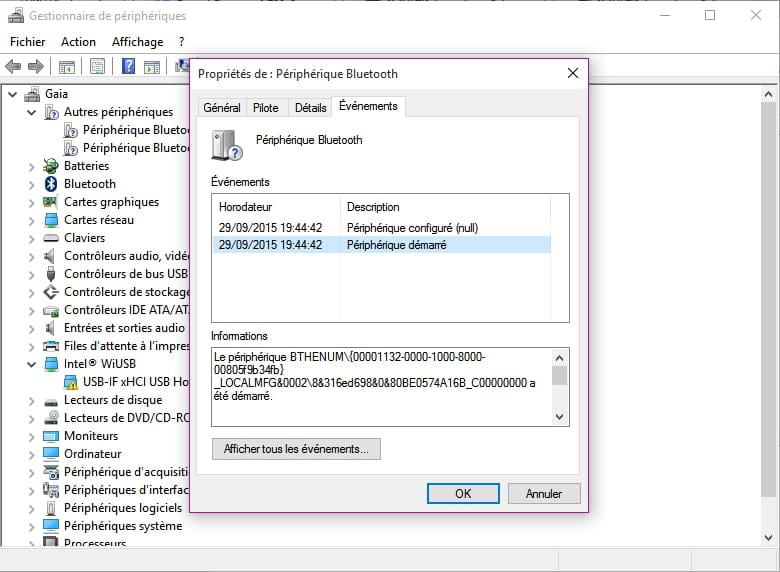Select the Périphérique configuré (null) event
This screenshot has width=780, height=572.
tap(382, 228)
